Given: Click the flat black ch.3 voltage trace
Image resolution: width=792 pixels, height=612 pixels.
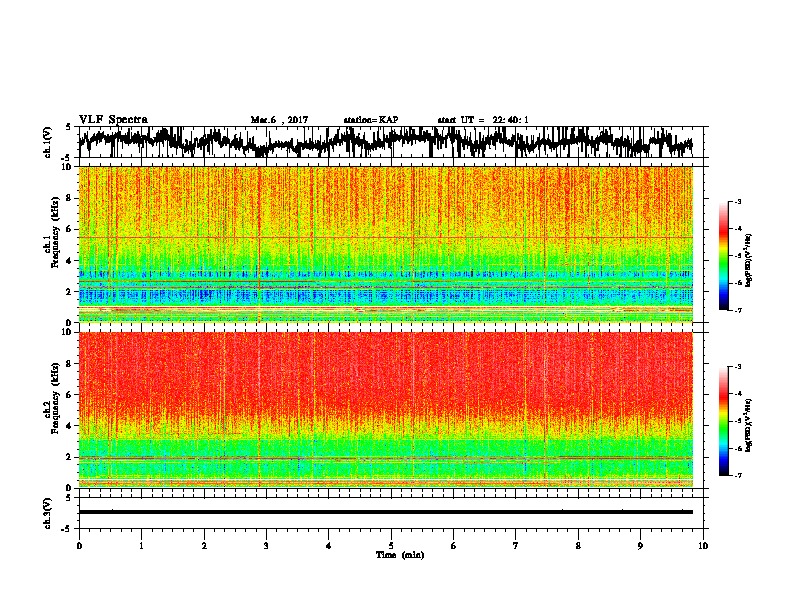Looking at the screenshot, I should tap(386, 512).
